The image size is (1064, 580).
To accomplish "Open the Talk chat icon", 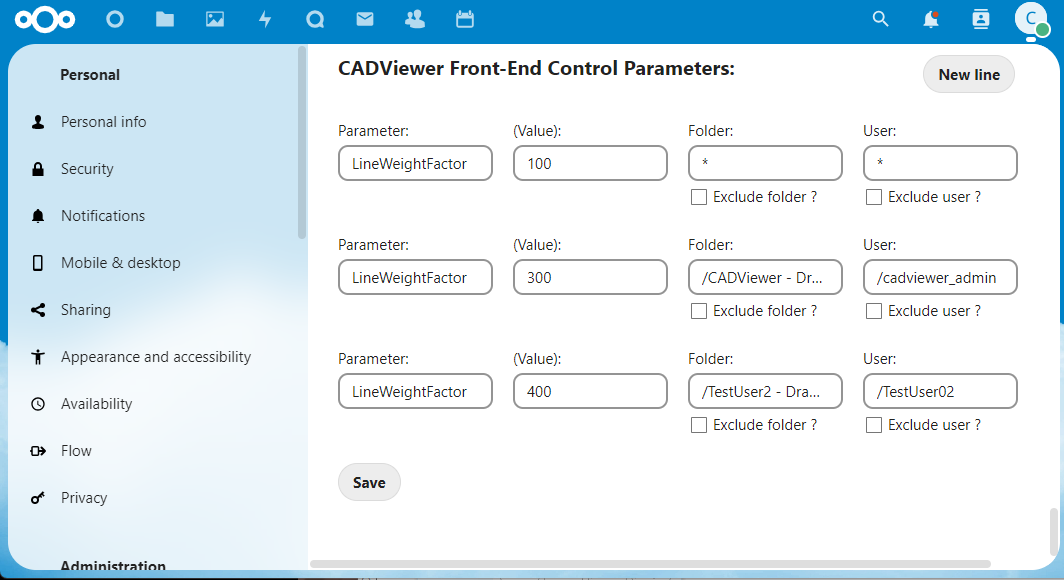I will click(x=315, y=20).
